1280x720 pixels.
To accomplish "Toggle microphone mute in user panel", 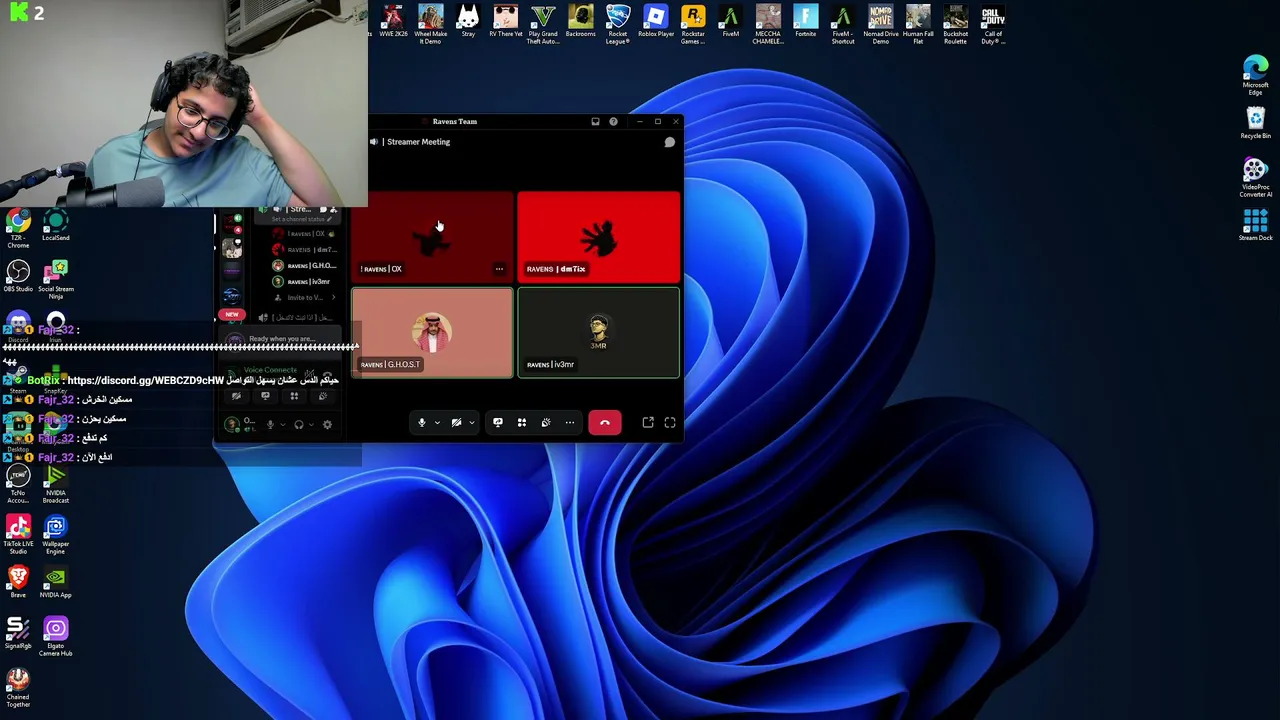I will (x=270, y=425).
